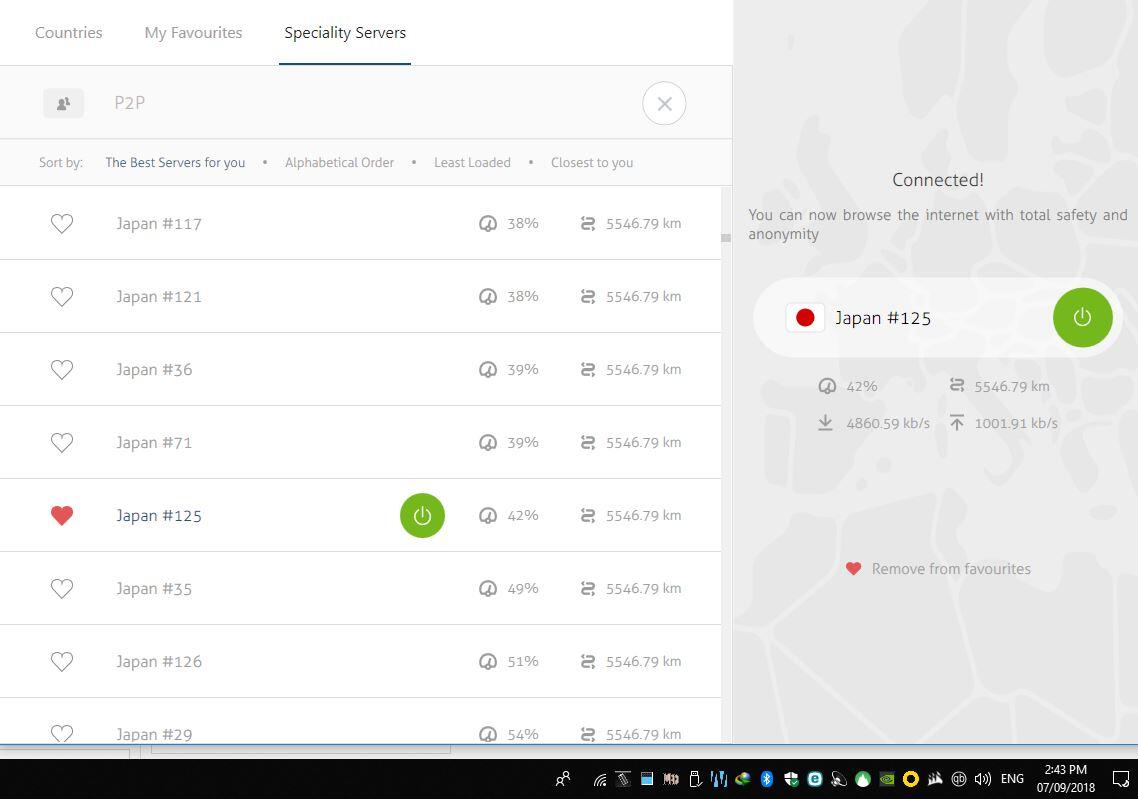Toggle the favourite heart for Japan #36
This screenshot has height=799, width=1138.
click(x=62, y=369)
